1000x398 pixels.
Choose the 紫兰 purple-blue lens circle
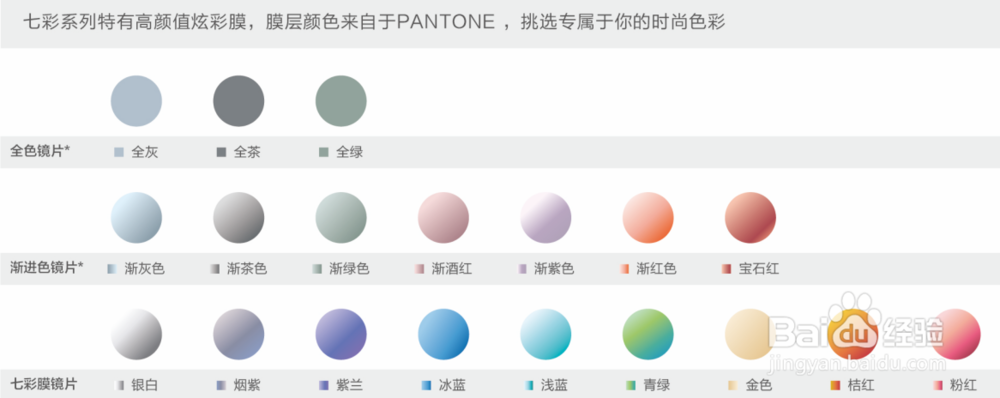pos(341,334)
